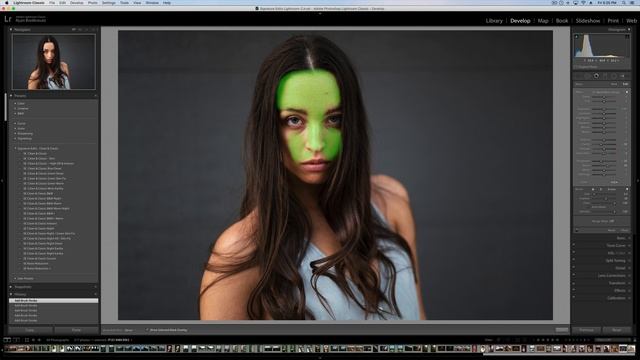Collapse the Navigator panel

coord(11,29)
